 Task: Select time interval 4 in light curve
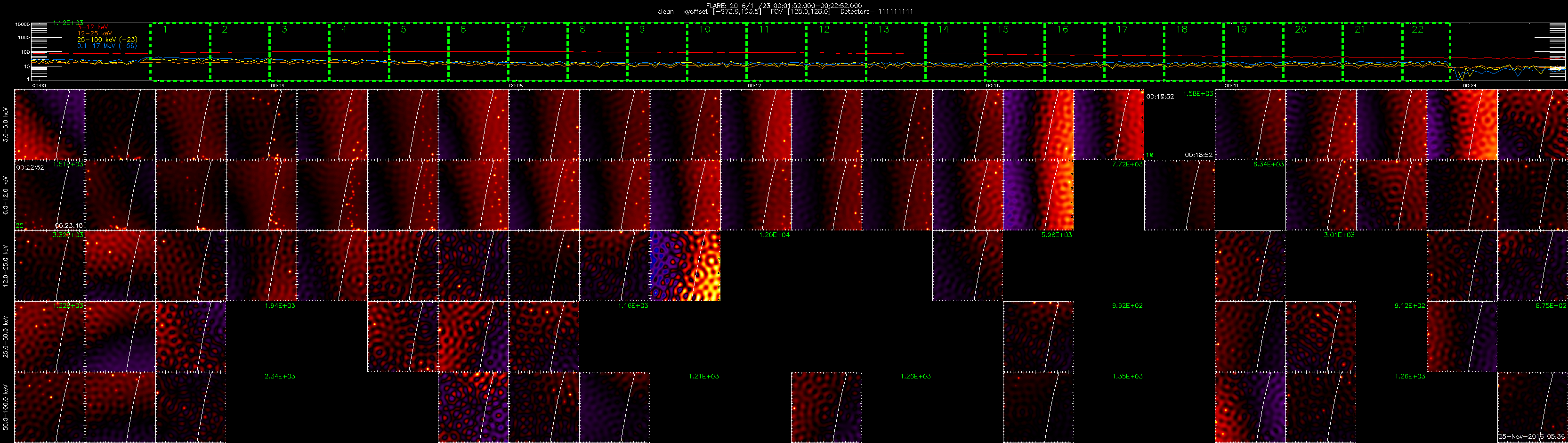[x=359, y=52]
